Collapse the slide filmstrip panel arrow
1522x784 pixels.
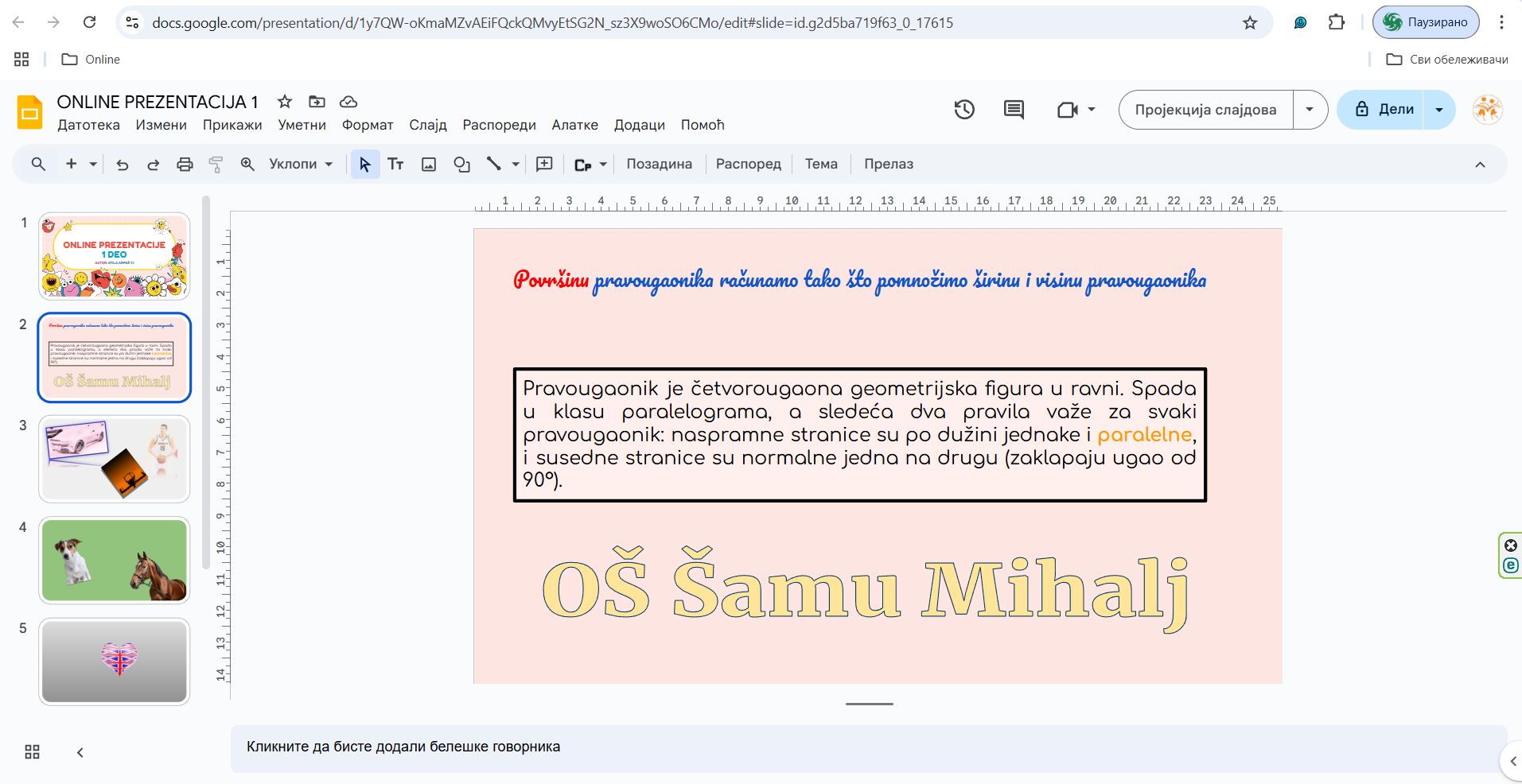point(80,752)
